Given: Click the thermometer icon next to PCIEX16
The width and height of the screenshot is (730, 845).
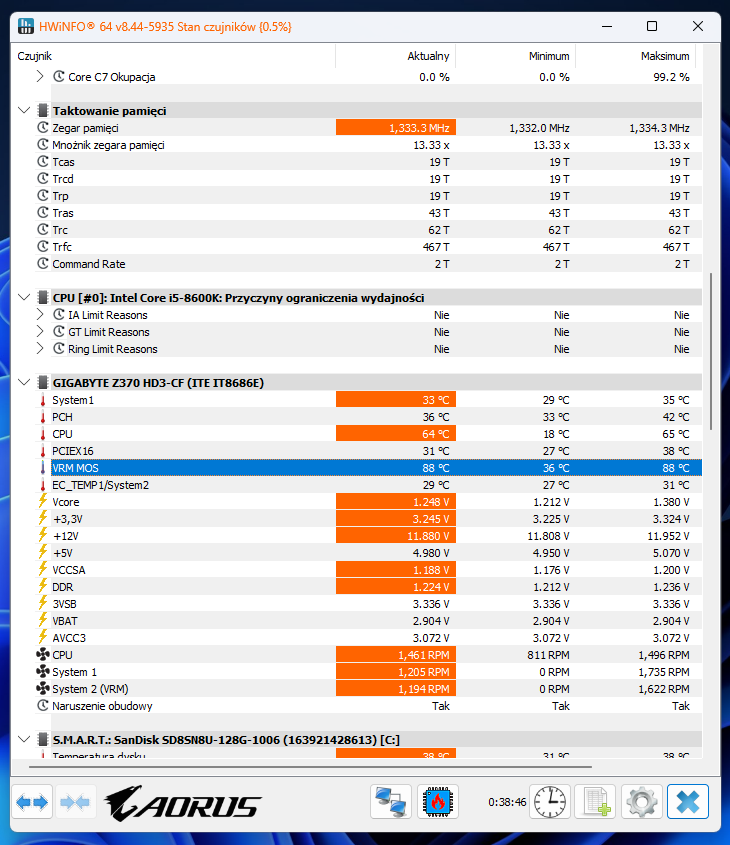Looking at the screenshot, I should [x=43, y=451].
